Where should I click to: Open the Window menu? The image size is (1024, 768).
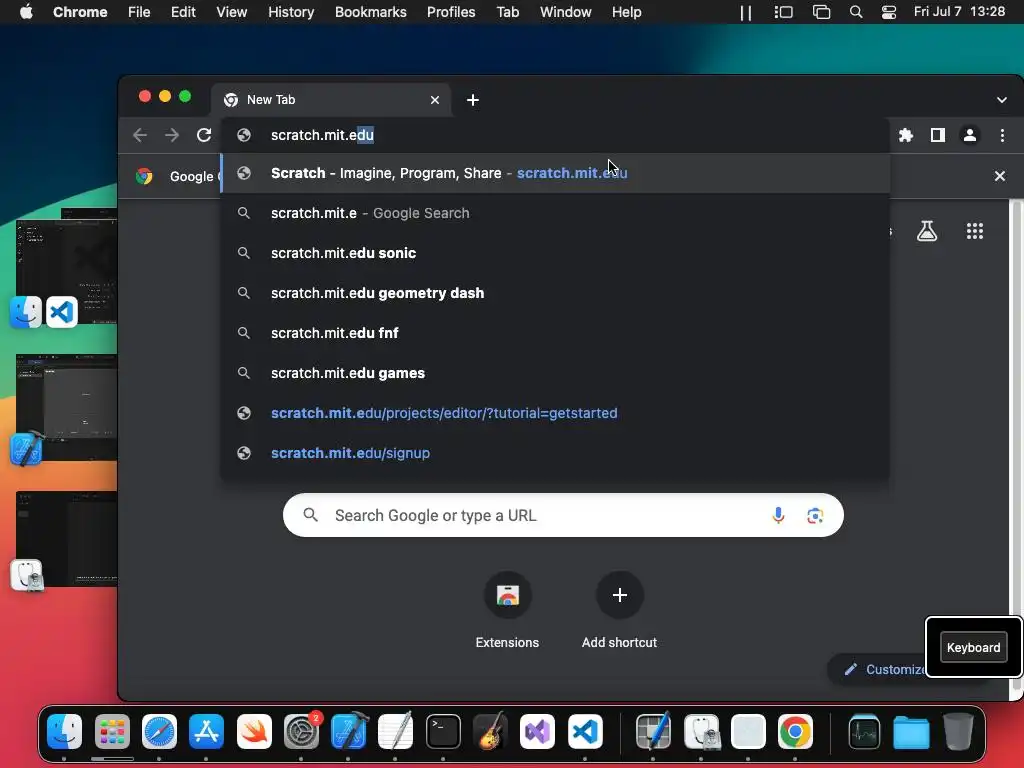pyautogui.click(x=566, y=12)
